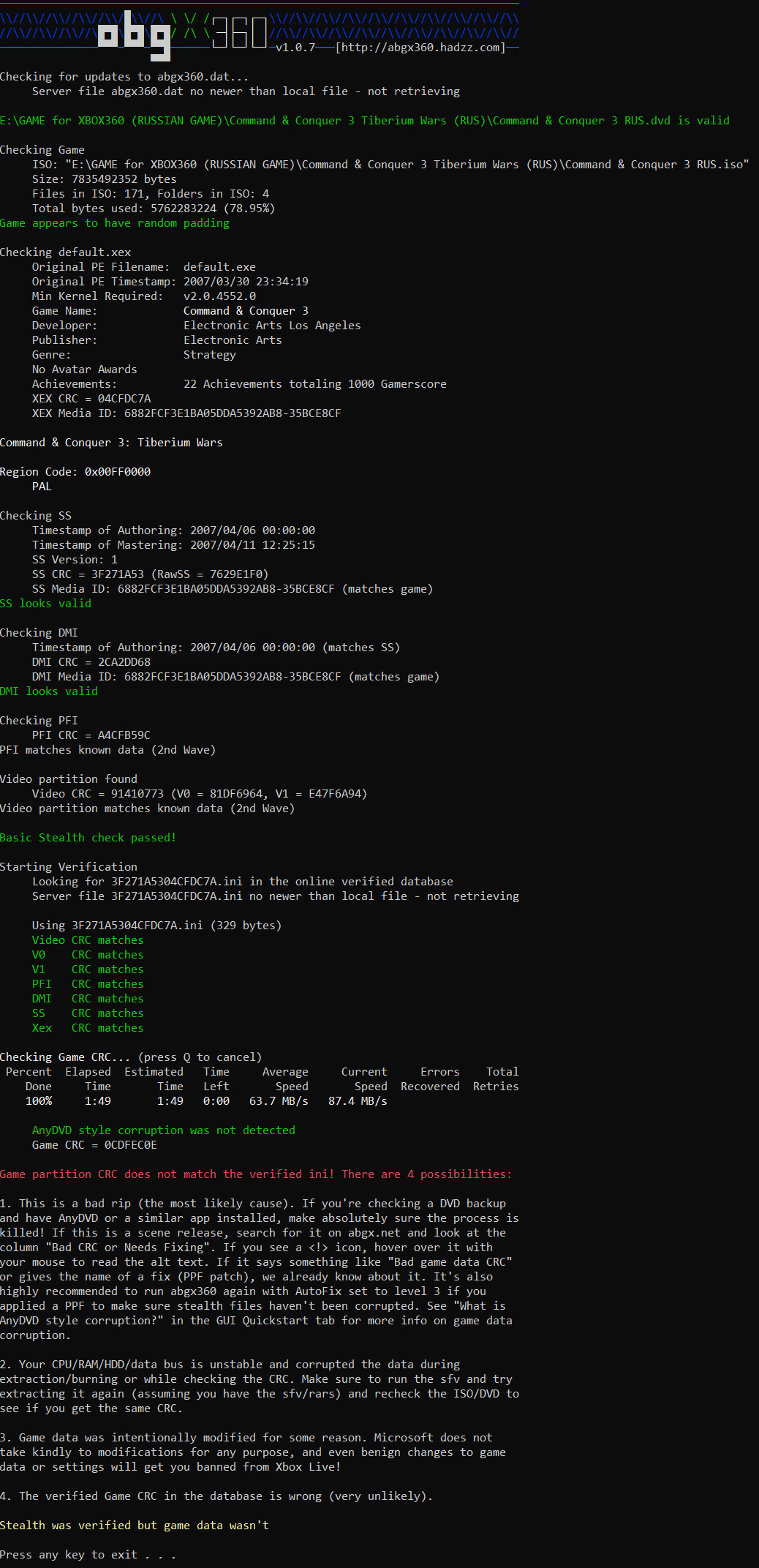This screenshot has height=1568, width=759.
Task: Select the version text v1.0.7
Action: [x=295, y=48]
